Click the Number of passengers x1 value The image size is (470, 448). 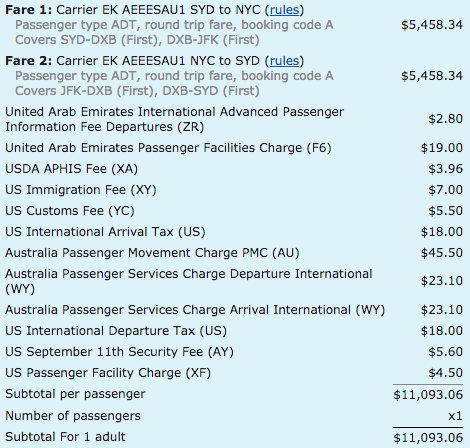coord(455,416)
